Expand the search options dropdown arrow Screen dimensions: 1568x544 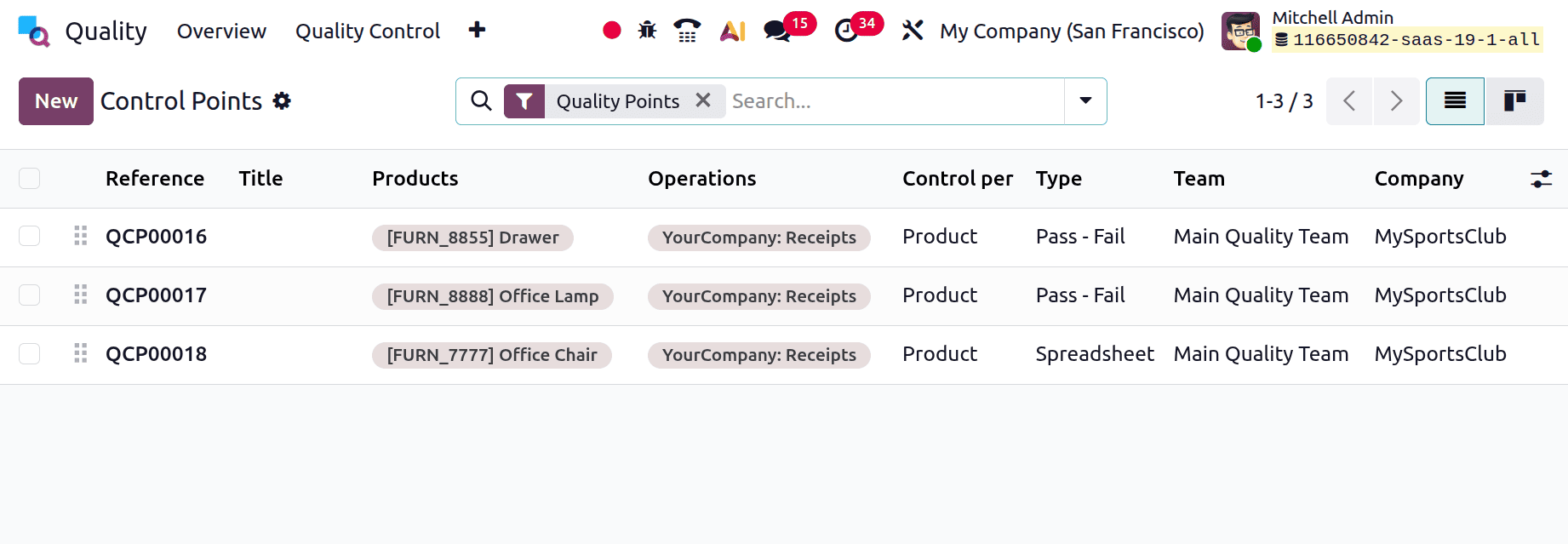point(1085,101)
